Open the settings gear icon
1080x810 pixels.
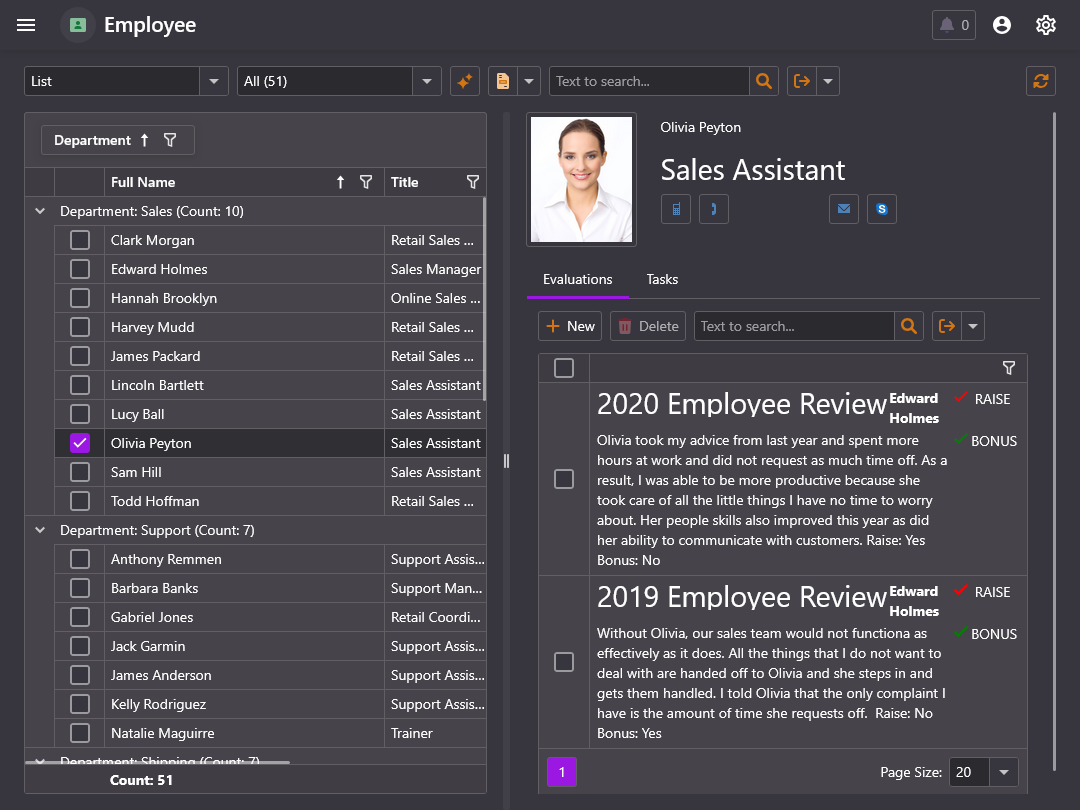click(1046, 25)
